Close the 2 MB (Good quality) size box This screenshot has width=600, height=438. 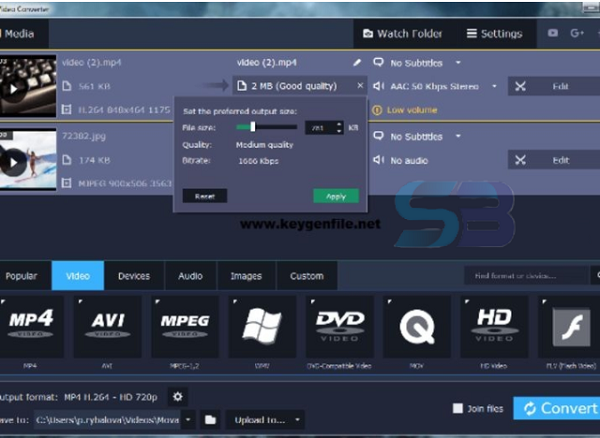click(x=360, y=86)
